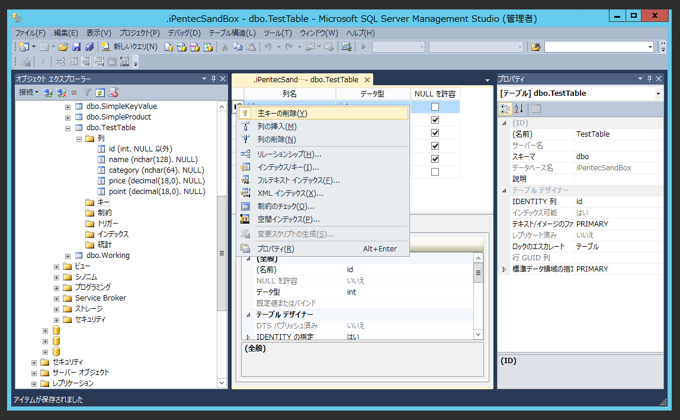The height and width of the screenshot is (420, 680).
Task: Collapse the 列 columns folder
Action: pyautogui.click(x=78, y=139)
